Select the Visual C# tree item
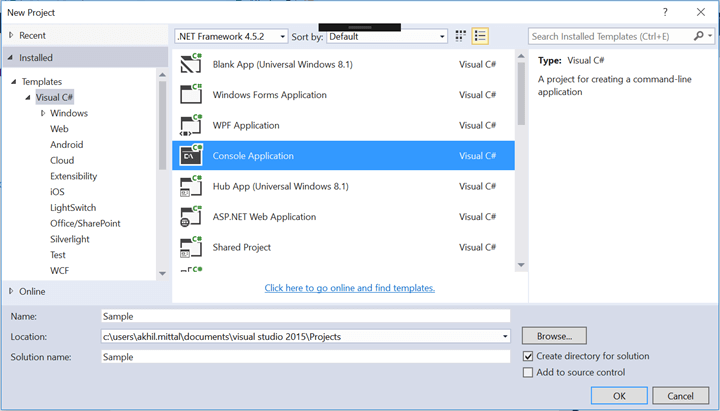The width and height of the screenshot is (720, 411). [54, 97]
